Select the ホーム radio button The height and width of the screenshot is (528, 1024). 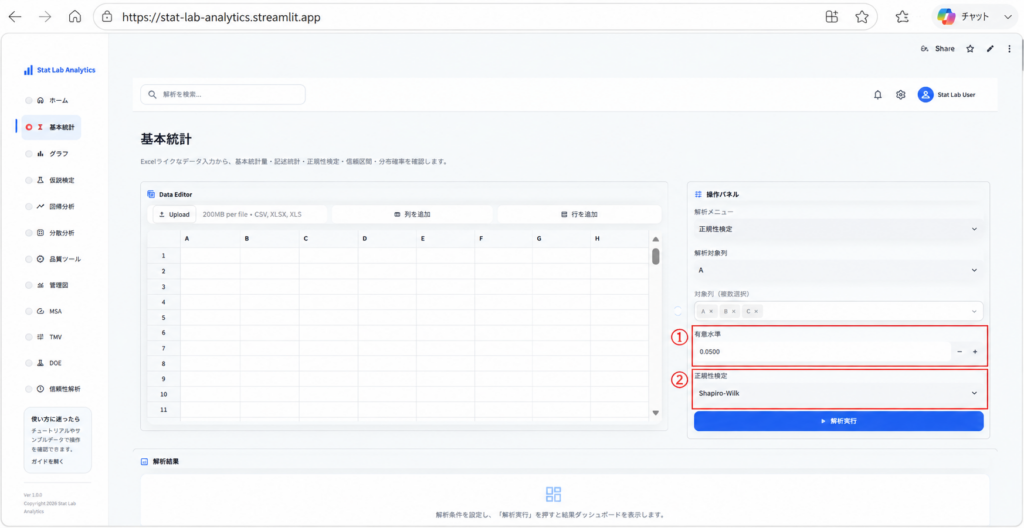tap(29, 101)
